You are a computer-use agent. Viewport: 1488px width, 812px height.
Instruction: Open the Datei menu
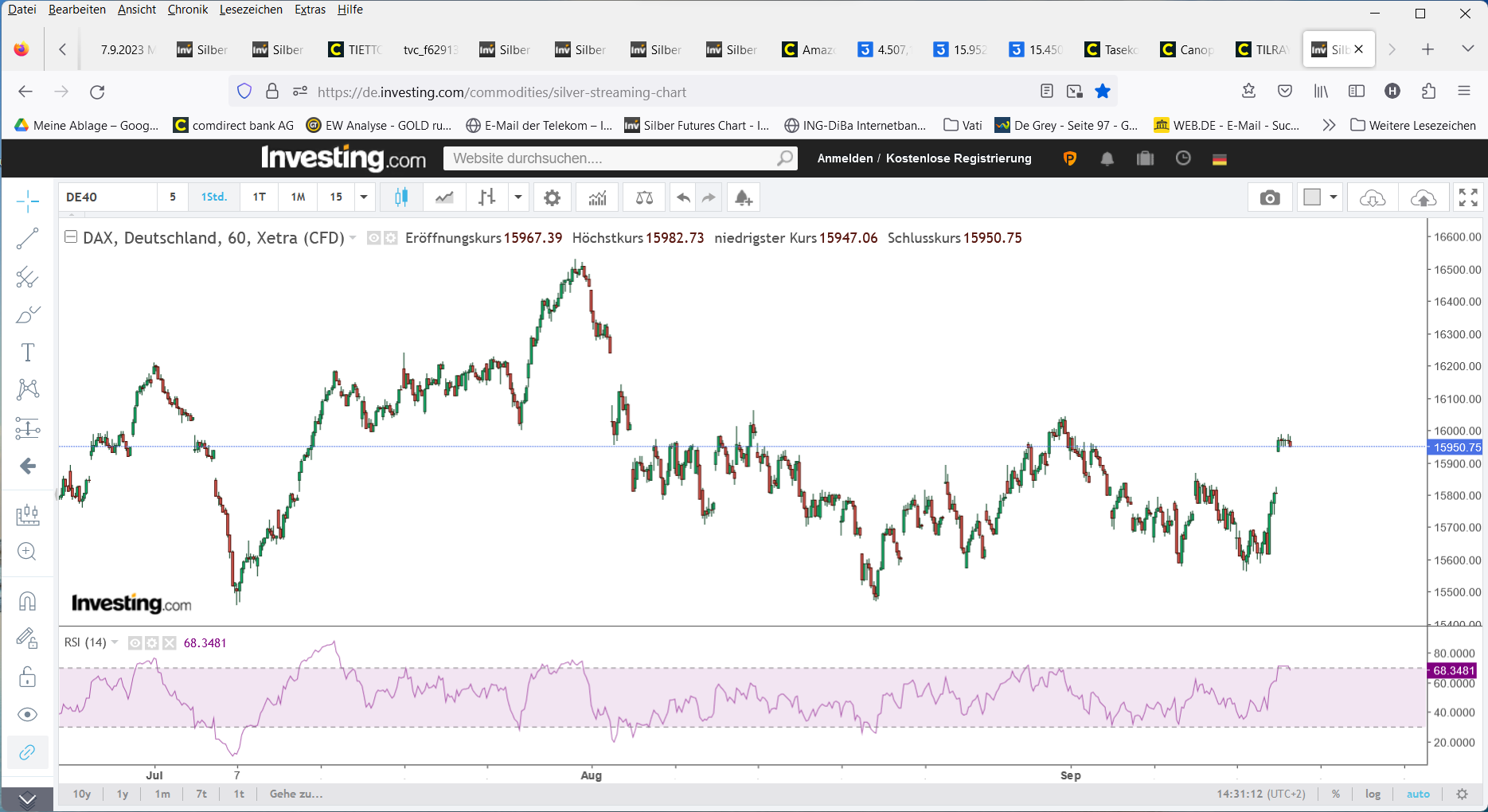[x=22, y=10]
